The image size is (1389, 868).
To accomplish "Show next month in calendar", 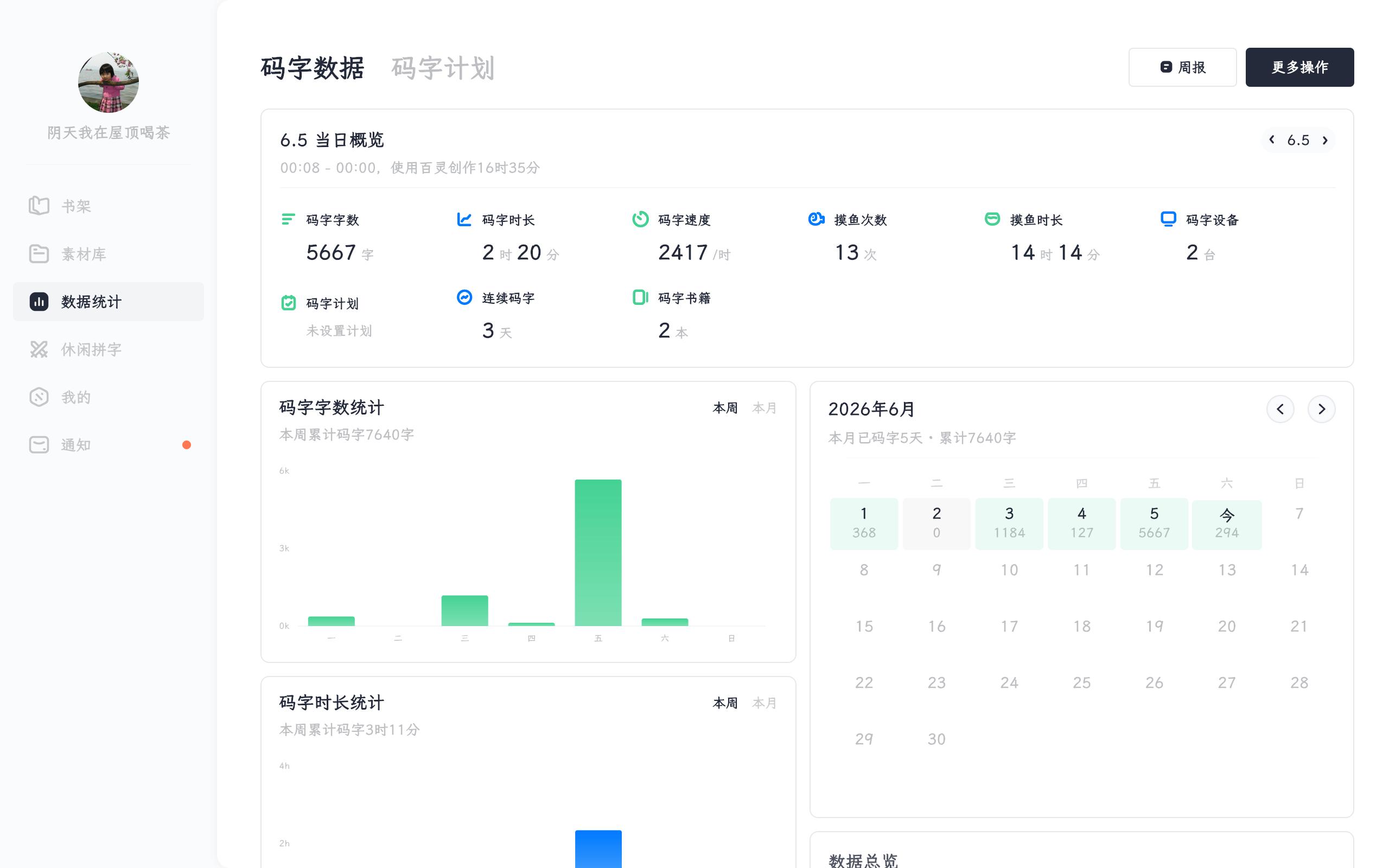I will [x=1321, y=409].
